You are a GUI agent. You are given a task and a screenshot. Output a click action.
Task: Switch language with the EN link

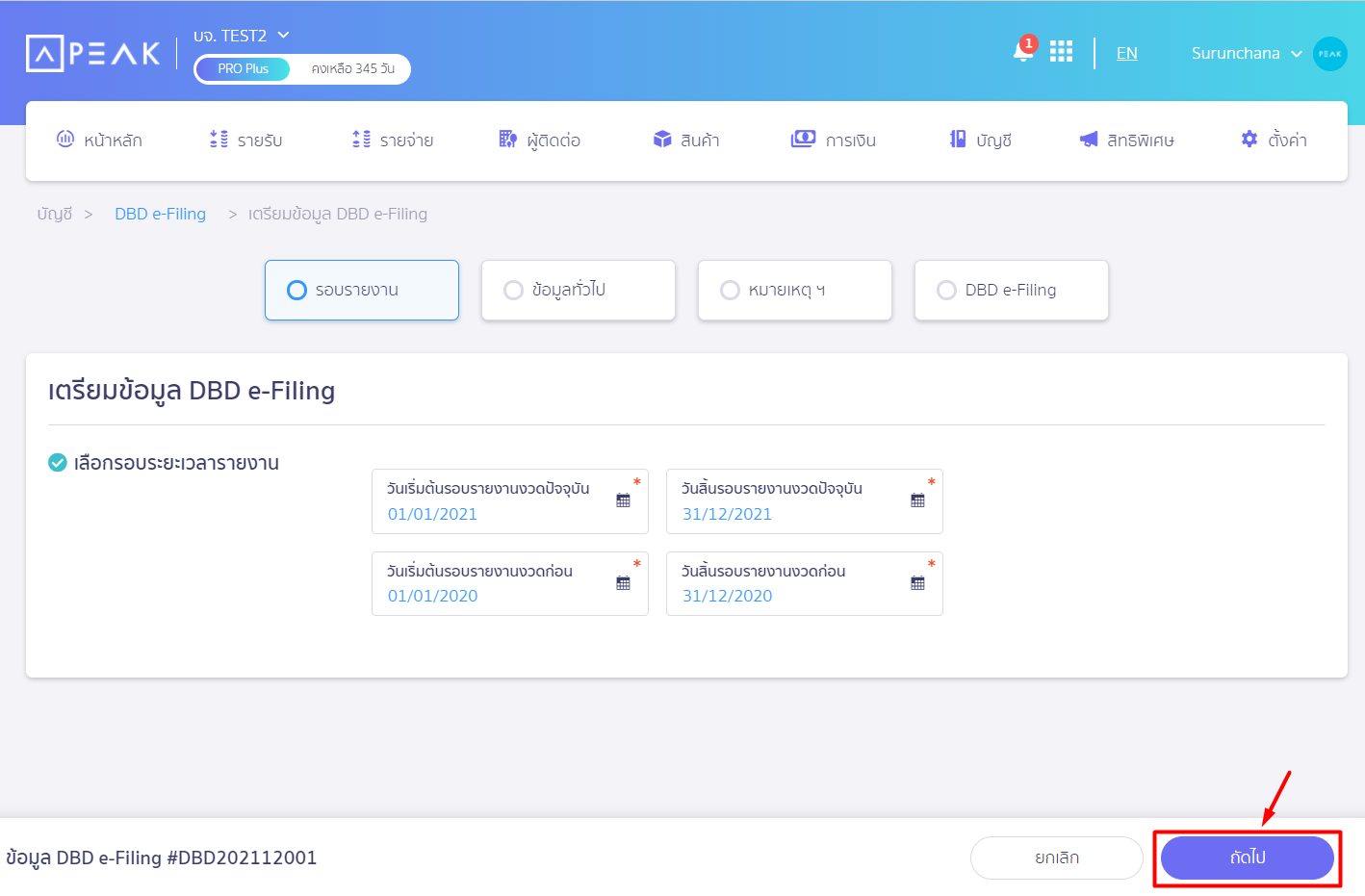tap(1127, 54)
